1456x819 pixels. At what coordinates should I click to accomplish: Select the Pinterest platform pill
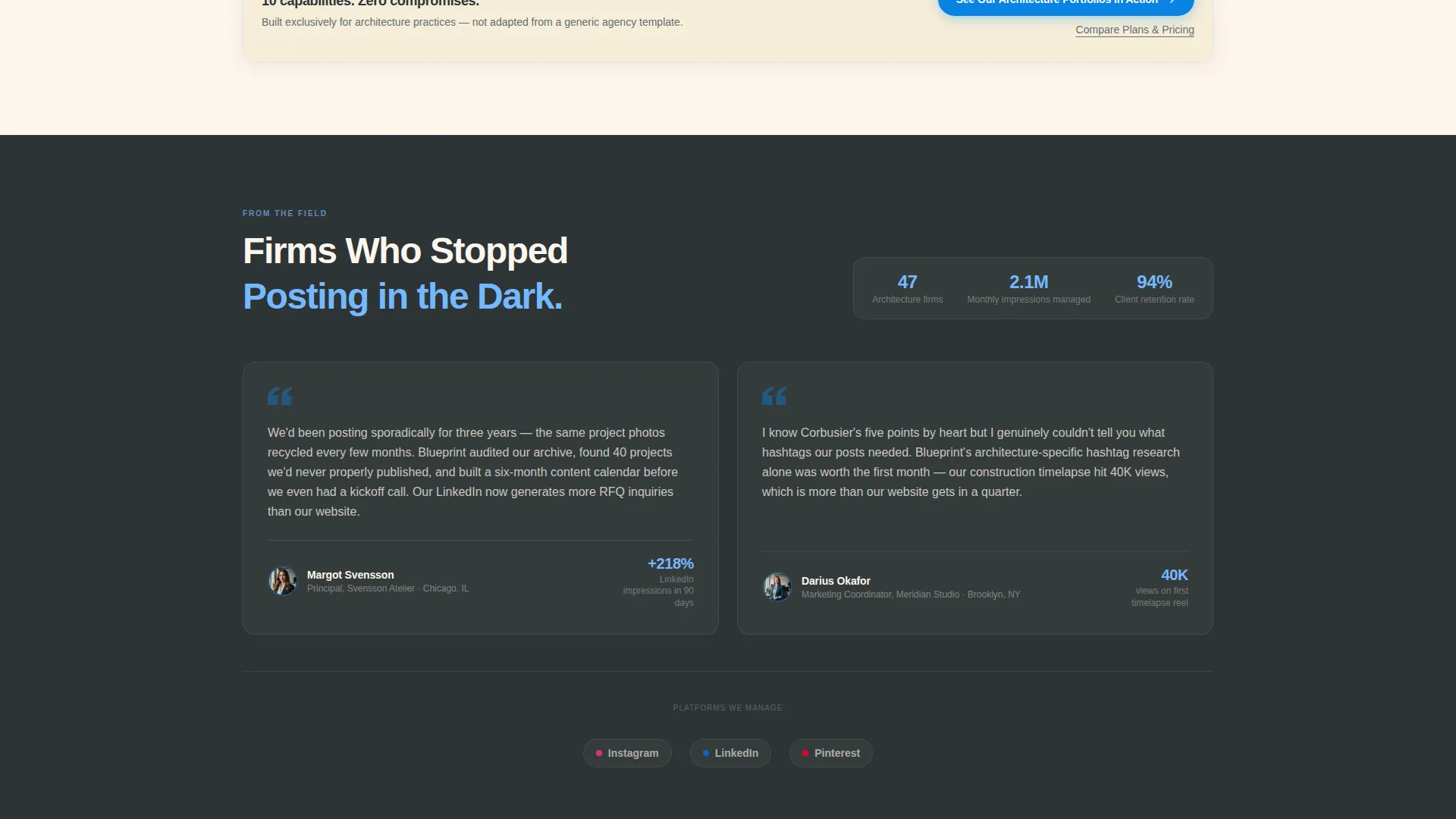click(831, 753)
